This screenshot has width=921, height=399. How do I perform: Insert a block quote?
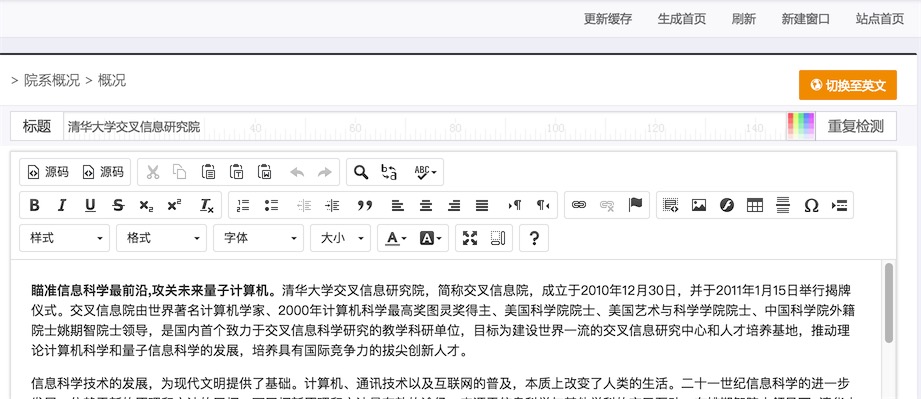(365, 205)
